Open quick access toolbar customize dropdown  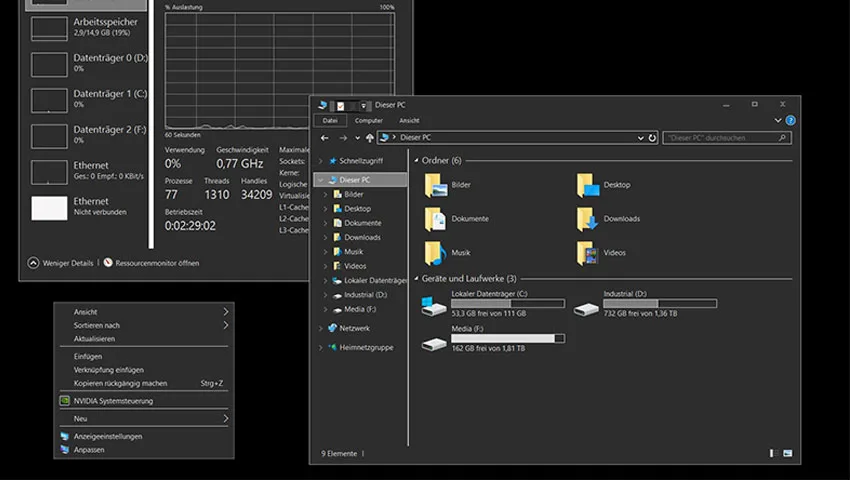tap(364, 106)
